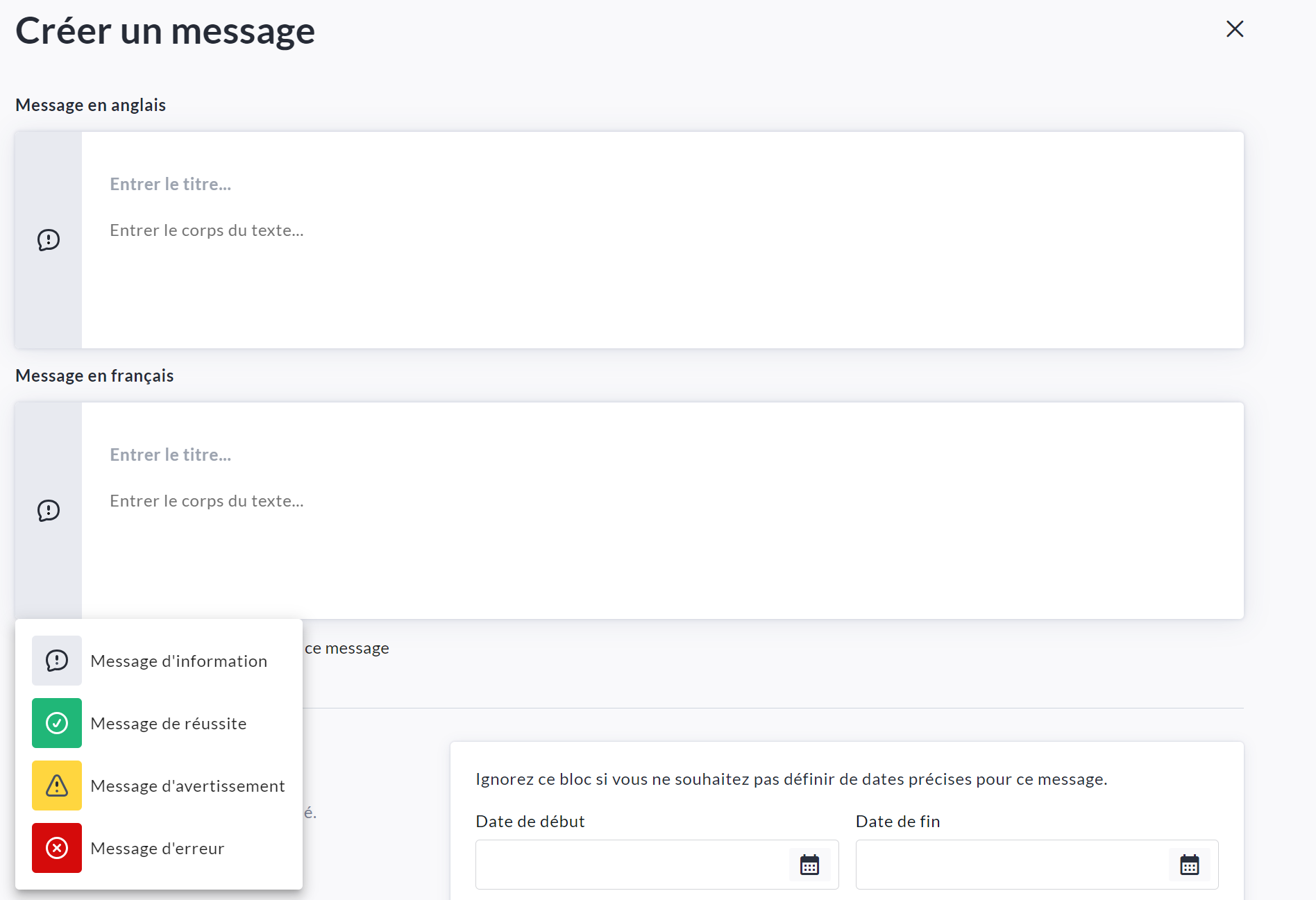1316x900 pixels.
Task: Close the Créer un message dialog
Action: click(x=1235, y=29)
